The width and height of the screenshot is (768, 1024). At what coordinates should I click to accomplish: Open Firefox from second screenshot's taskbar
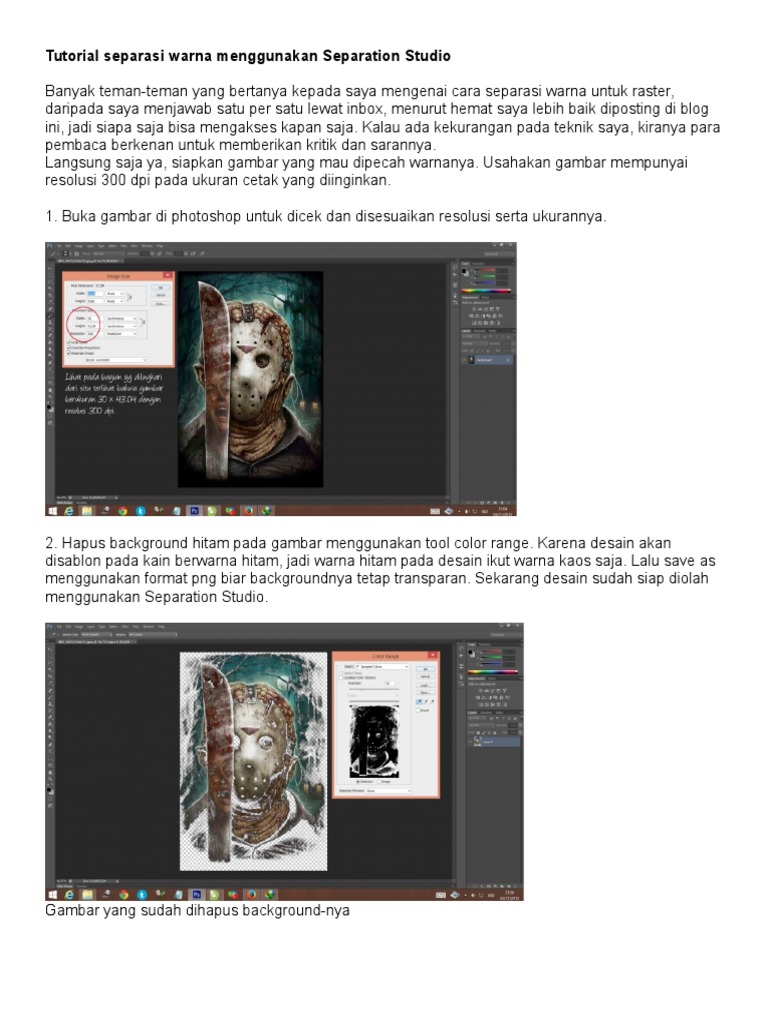(251, 894)
